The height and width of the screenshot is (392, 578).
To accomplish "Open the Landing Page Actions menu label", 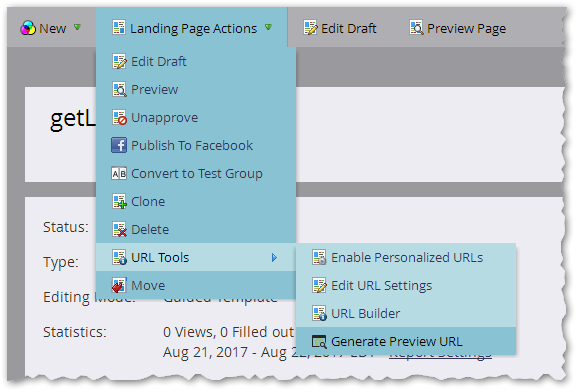I will pos(194,29).
